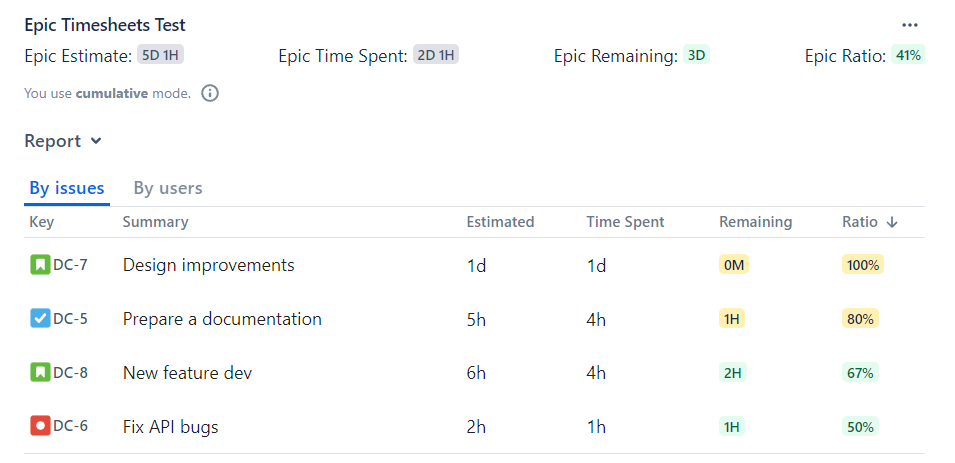This screenshot has height=463, width=955.
Task: Open the three-dot more options menu
Action: pyautogui.click(x=909, y=25)
